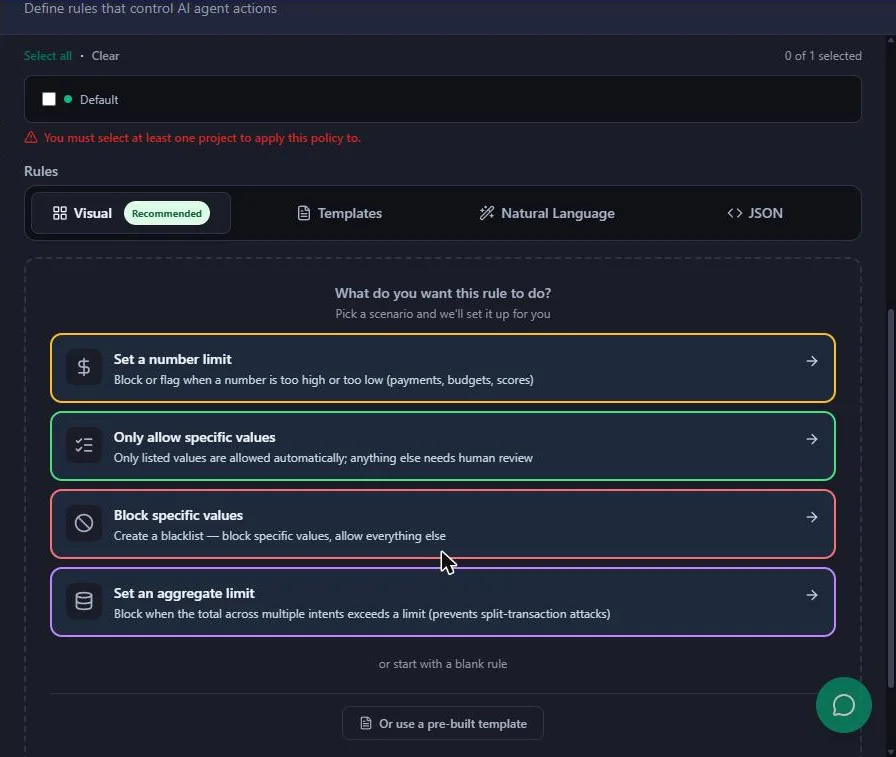
Task: Click the '0 of 1 selected' counter
Action: click(823, 56)
